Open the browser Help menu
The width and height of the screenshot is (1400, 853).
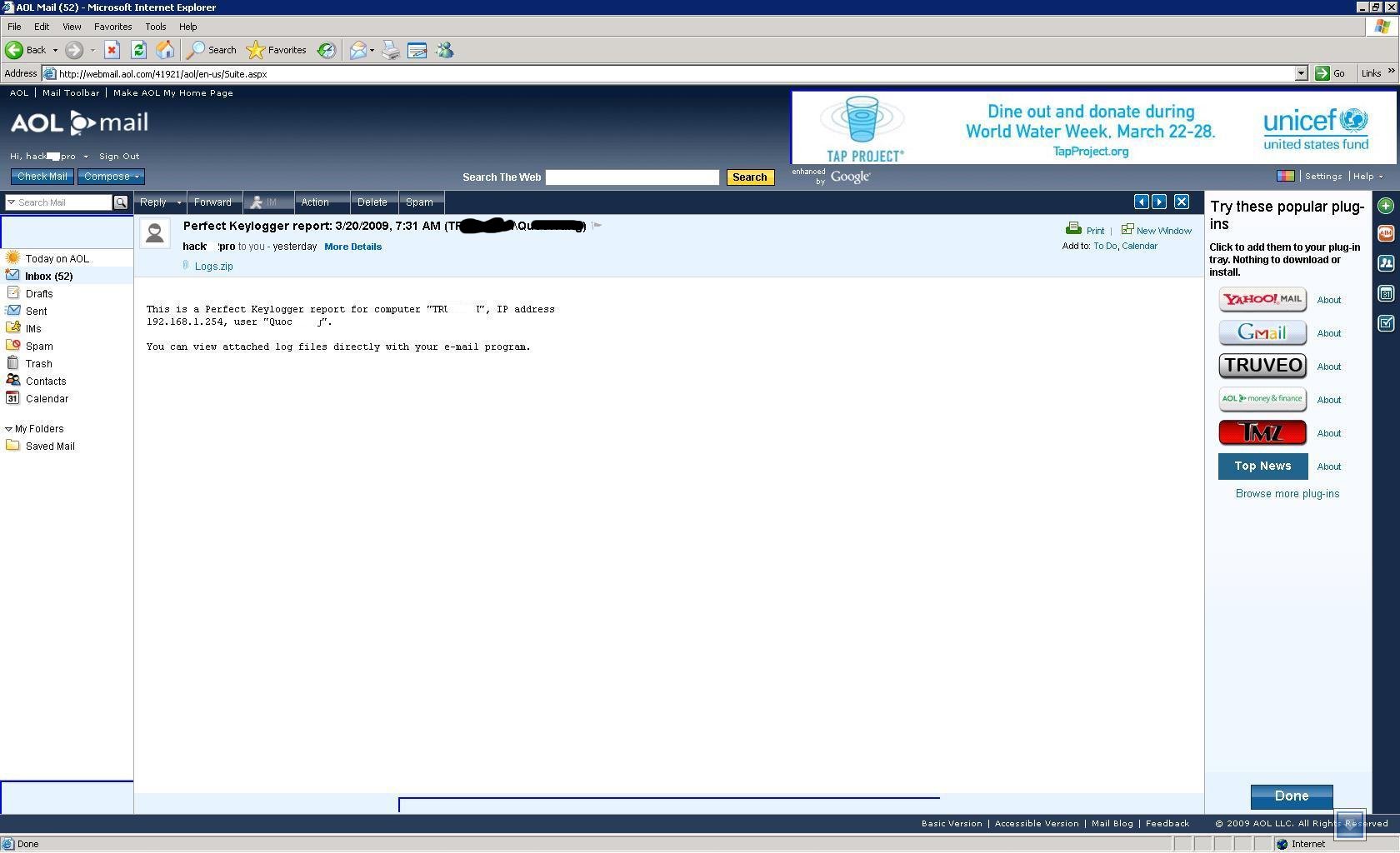coord(187,27)
